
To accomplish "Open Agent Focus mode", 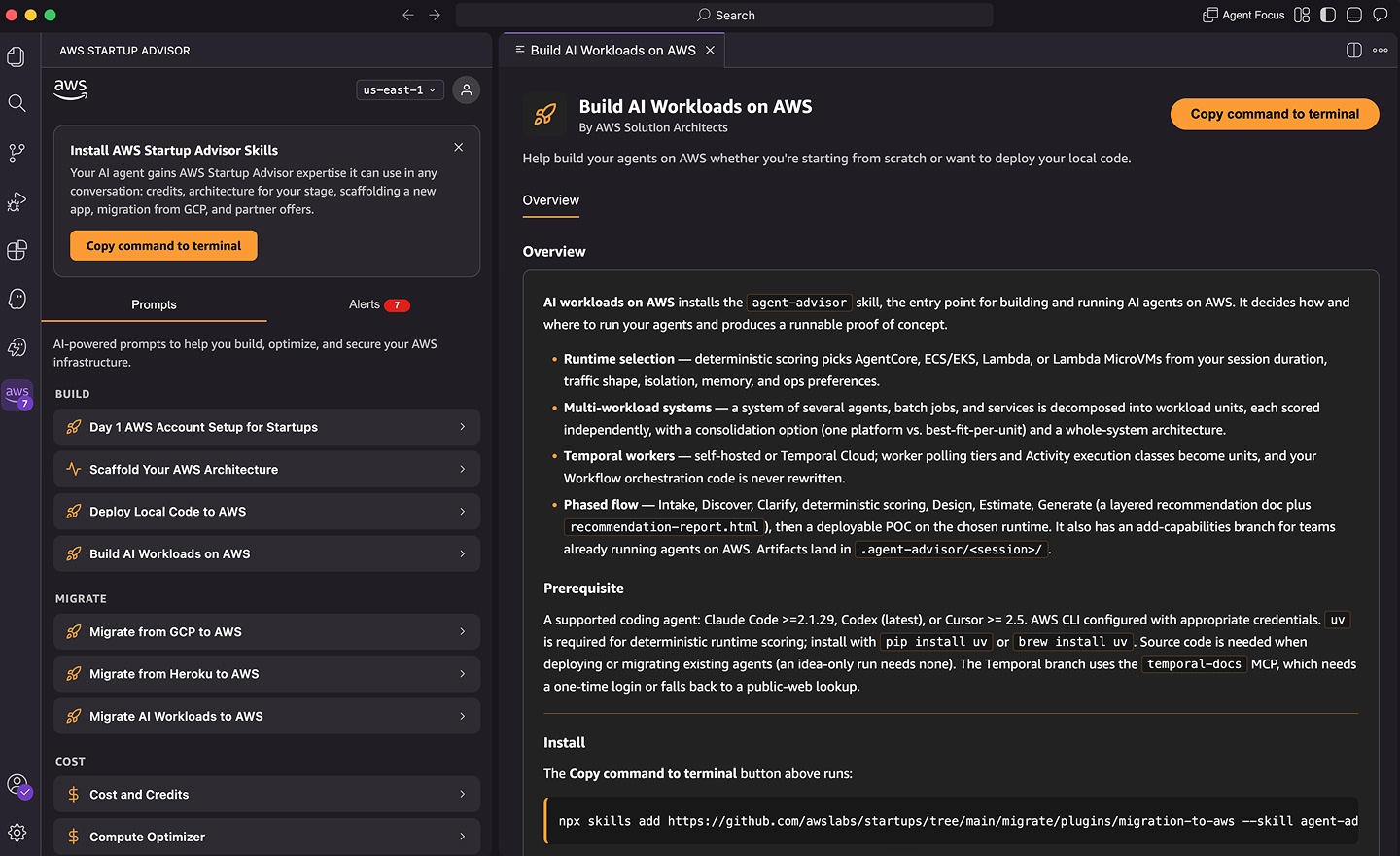I will (x=1243, y=15).
